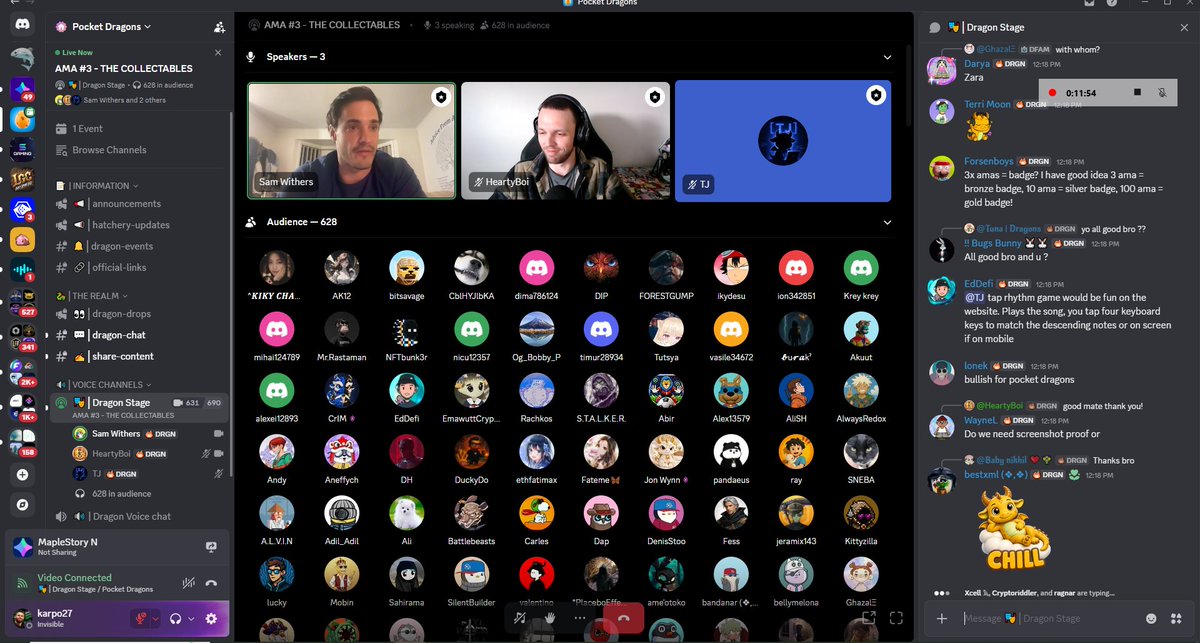Collapse the Speakers — 3 section
This screenshot has height=643, width=1200.
pyautogui.click(x=887, y=57)
